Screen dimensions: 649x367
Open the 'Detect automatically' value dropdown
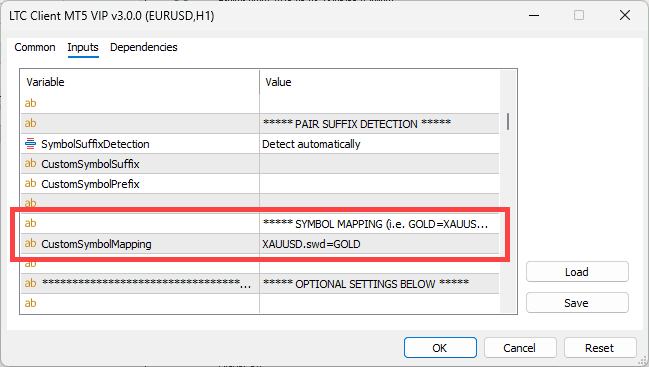pos(379,144)
